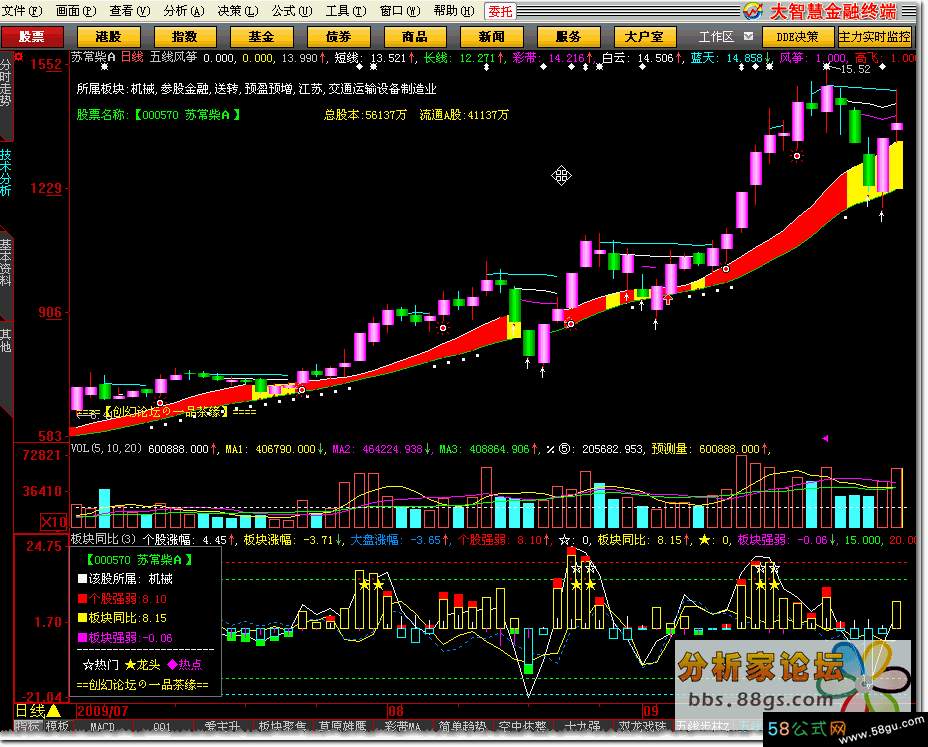Open the 查看(V) menu
Viewport: 928px width, 747px height.
tap(130, 11)
